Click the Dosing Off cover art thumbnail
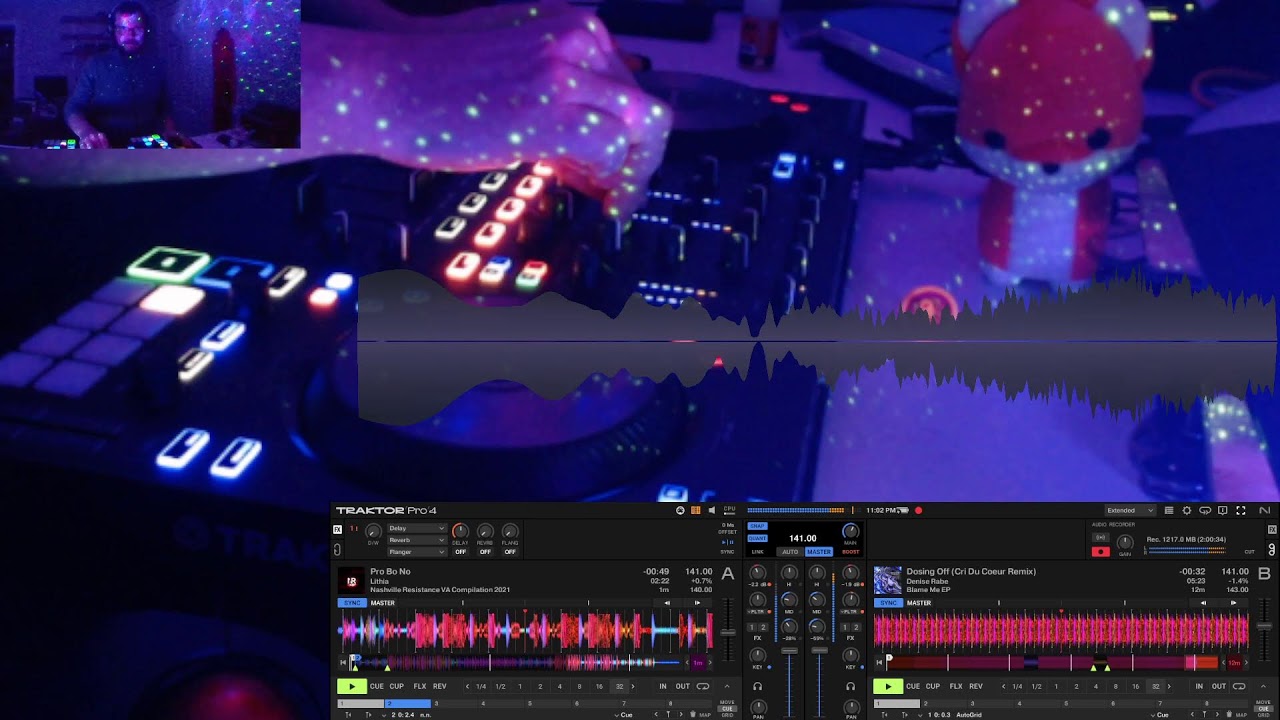 coord(887,580)
